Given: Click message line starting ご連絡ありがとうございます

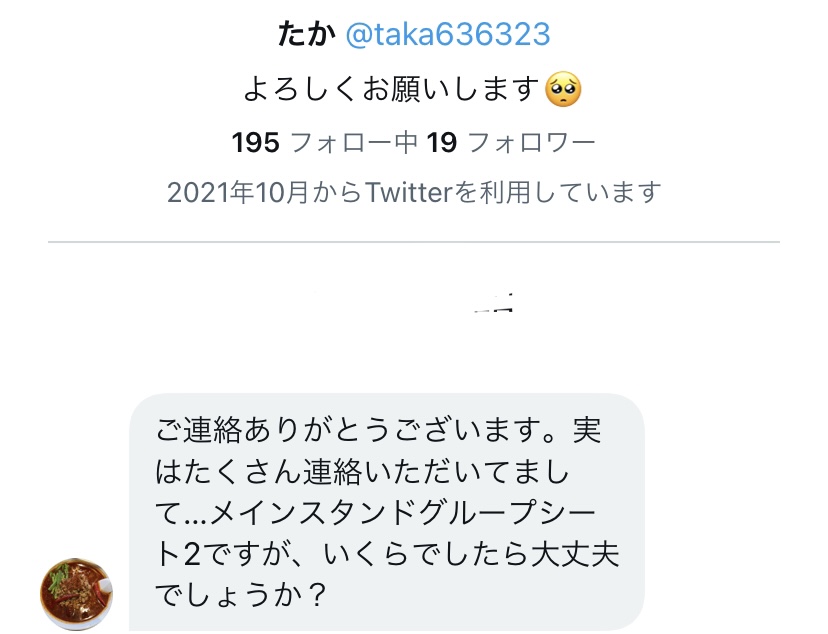Looking at the screenshot, I should click(379, 430).
